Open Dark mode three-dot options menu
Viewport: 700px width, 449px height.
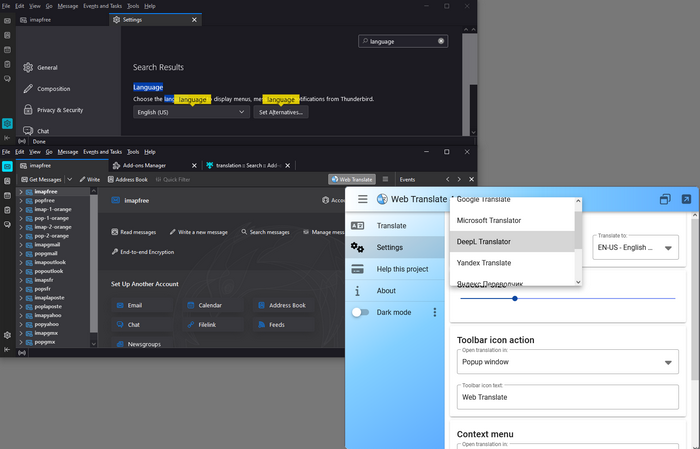coord(434,312)
